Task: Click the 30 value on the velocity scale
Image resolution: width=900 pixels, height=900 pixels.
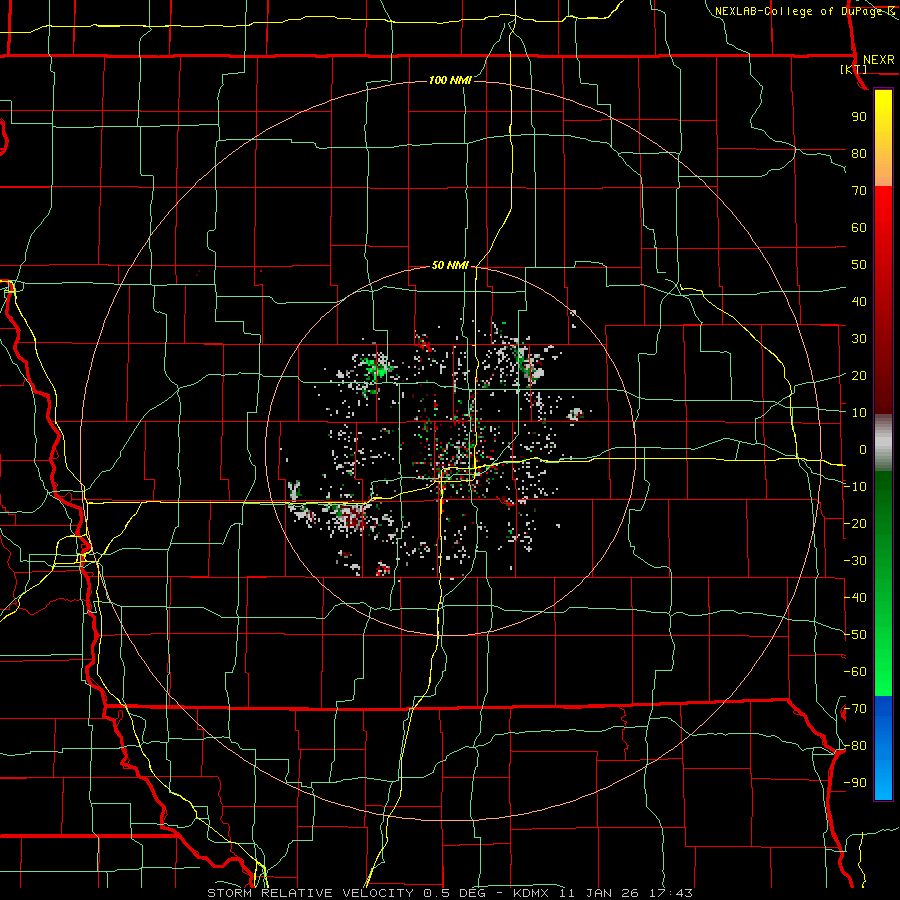Action: coord(859,339)
